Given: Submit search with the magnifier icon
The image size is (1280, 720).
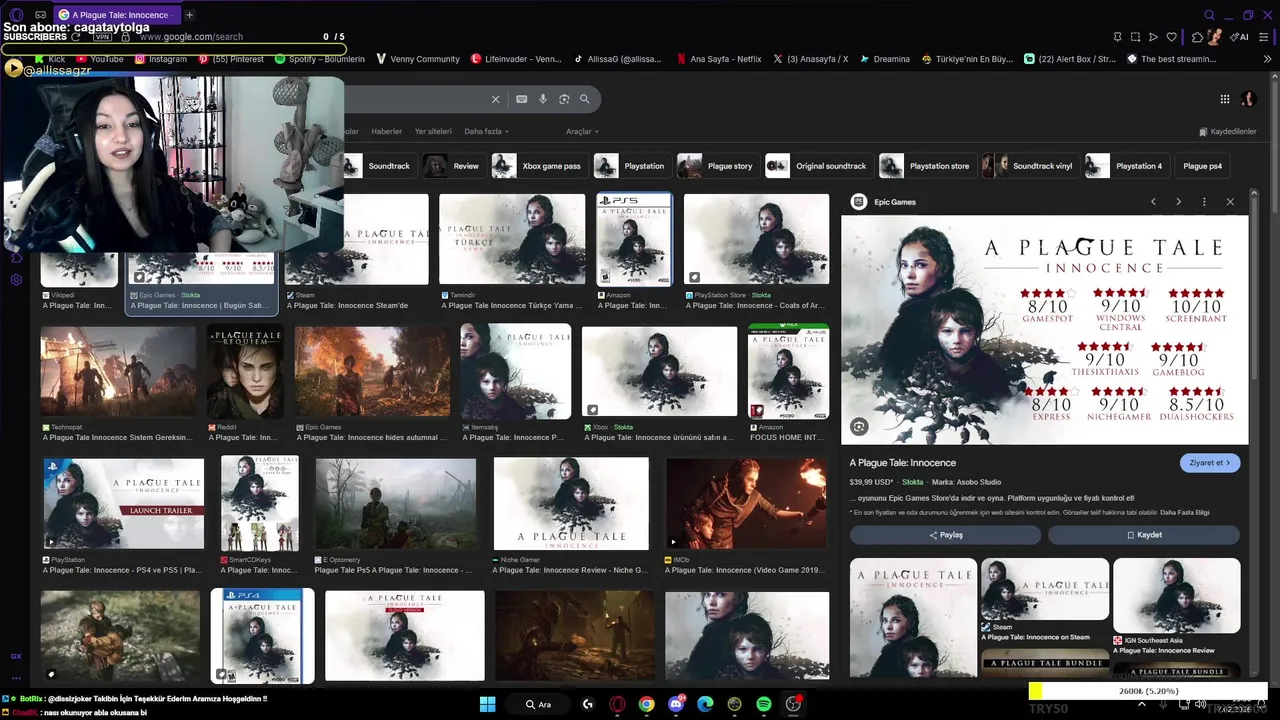Looking at the screenshot, I should [x=585, y=99].
